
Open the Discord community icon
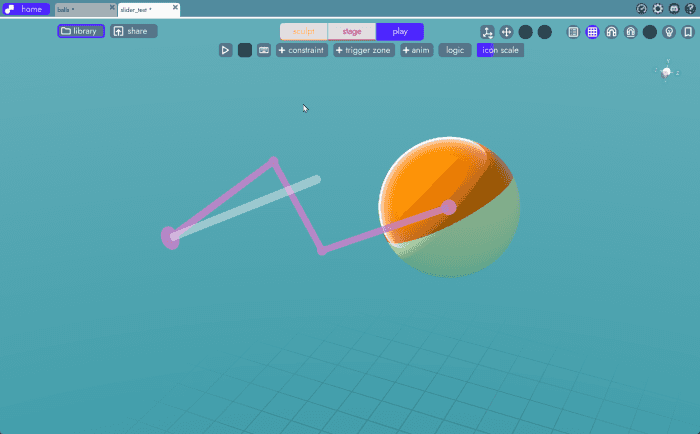coord(673,8)
